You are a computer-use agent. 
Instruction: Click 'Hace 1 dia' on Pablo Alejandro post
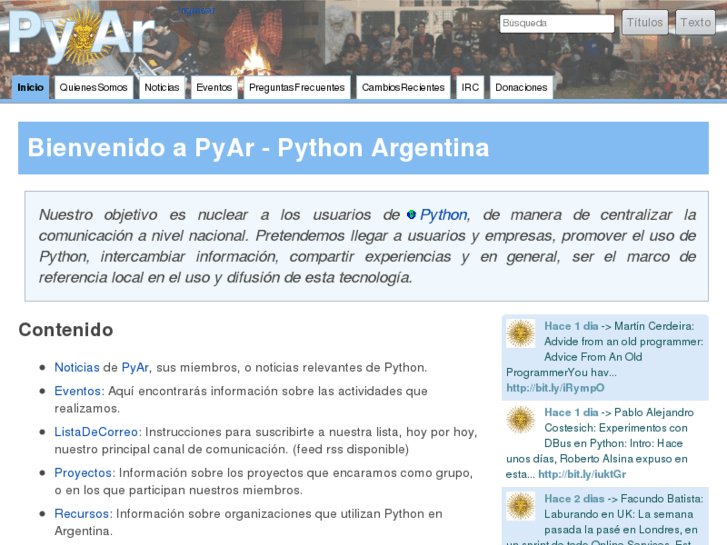[571, 412]
